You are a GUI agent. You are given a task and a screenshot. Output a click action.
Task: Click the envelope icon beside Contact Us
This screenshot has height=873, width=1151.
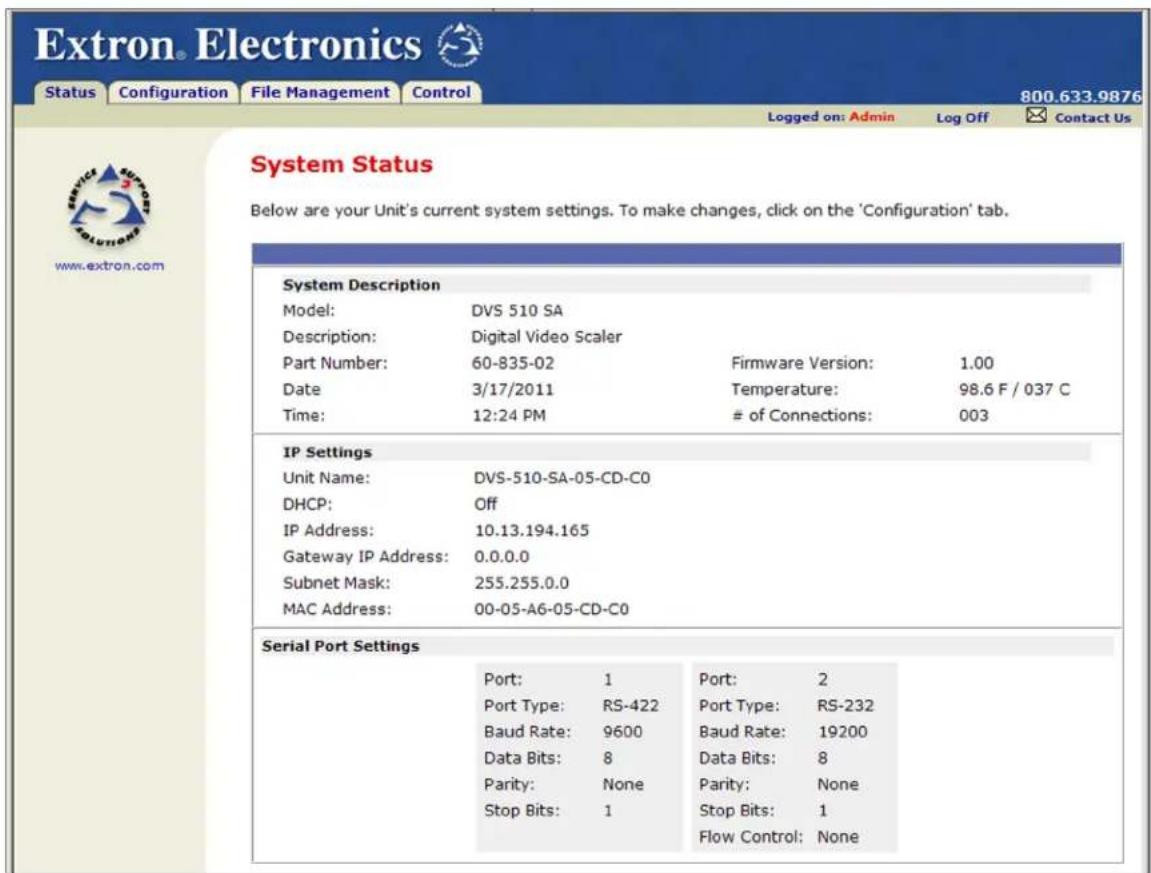coord(1036,115)
